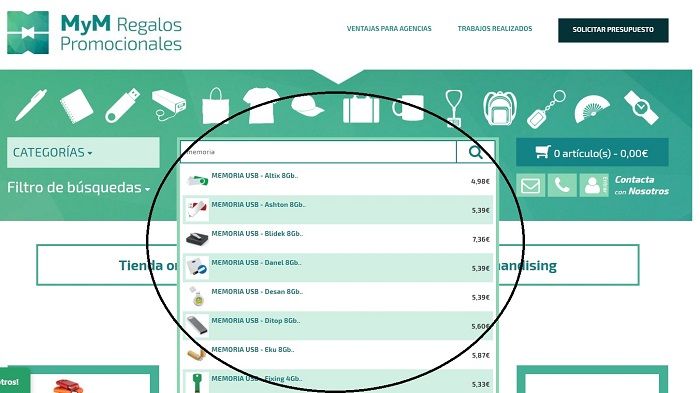Viewport: 700px width, 393px height.
Task: Click Contacta con Nosotros link
Action: tap(641, 185)
